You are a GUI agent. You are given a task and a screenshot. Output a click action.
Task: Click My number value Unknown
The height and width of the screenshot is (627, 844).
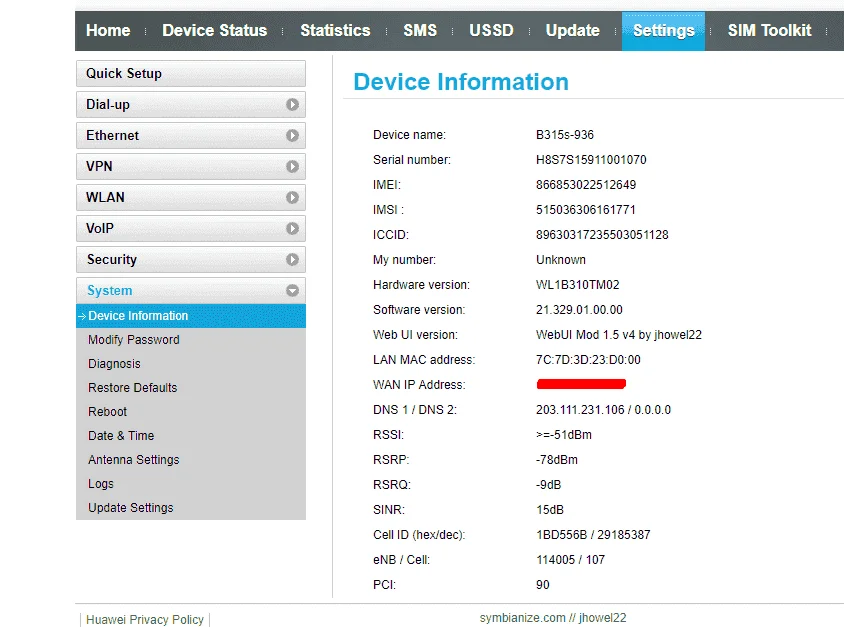tap(560, 260)
